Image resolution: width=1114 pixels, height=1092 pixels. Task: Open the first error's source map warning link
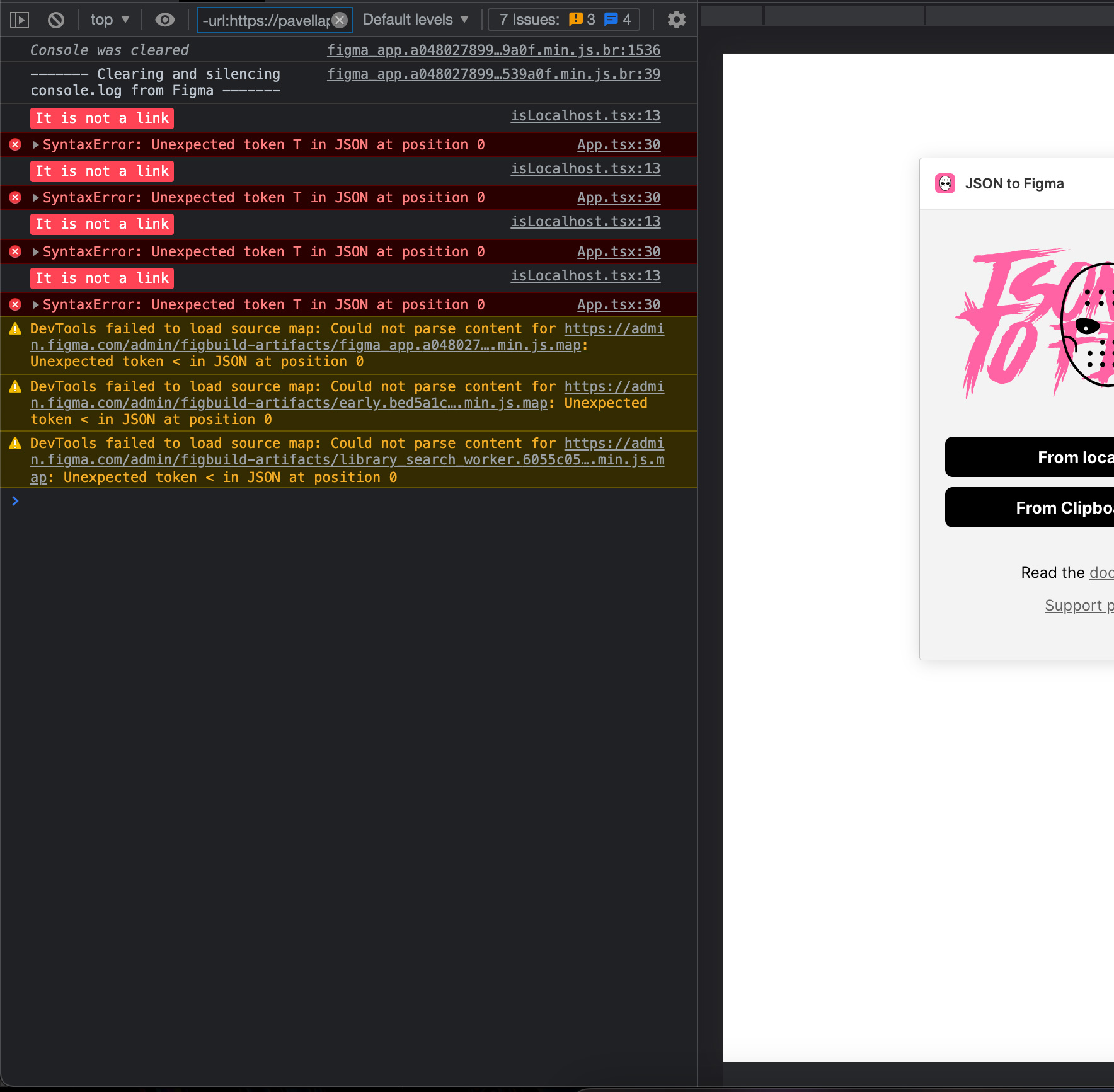pos(613,328)
